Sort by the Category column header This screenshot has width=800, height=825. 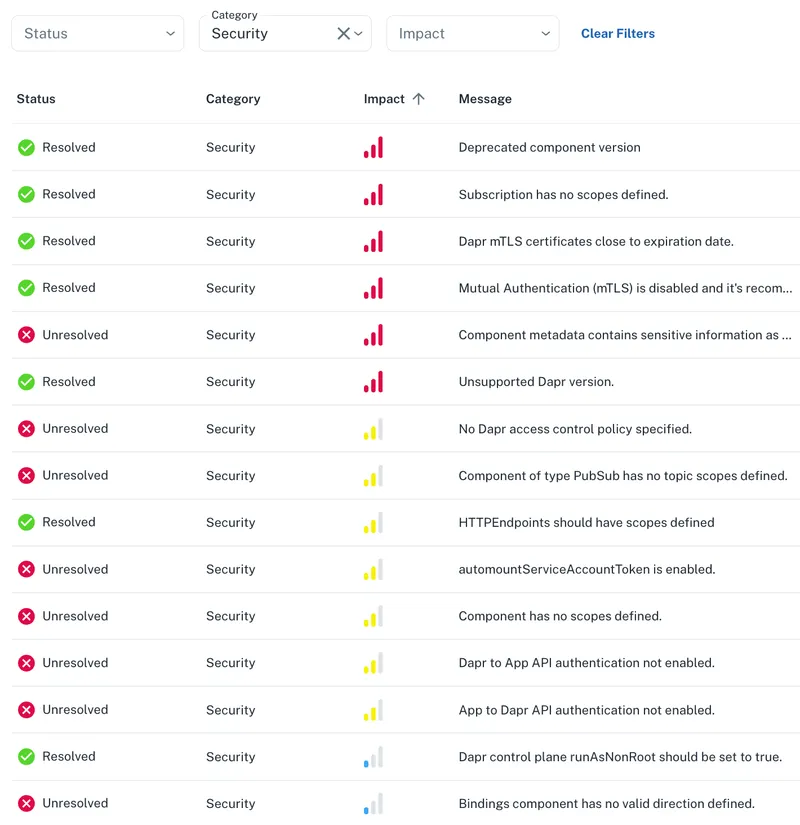pyautogui.click(x=233, y=99)
